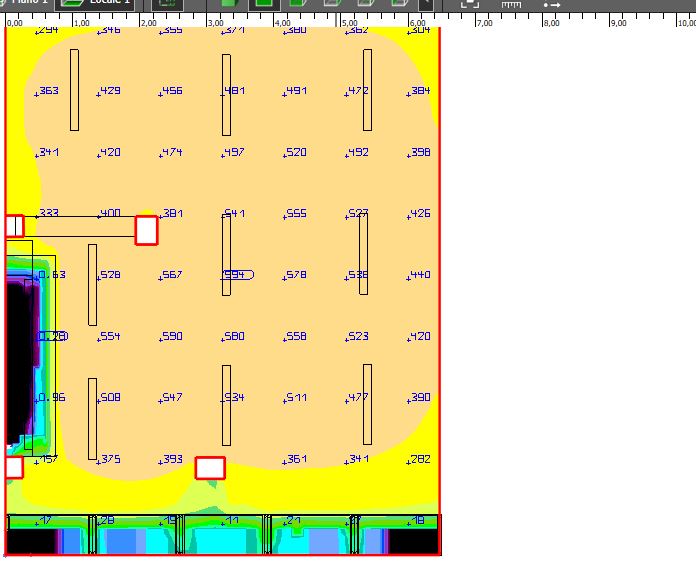This screenshot has width=696, height=565.
Task: Click the calculation point value 400
Action: point(110,213)
